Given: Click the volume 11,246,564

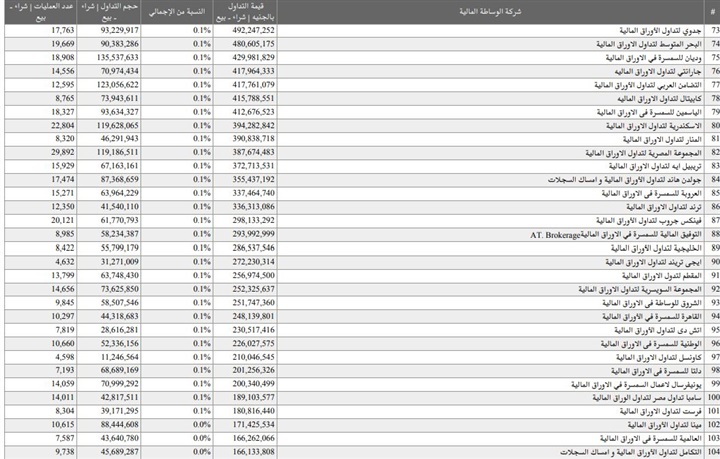Looking at the screenshot, I should coord(119,358).
